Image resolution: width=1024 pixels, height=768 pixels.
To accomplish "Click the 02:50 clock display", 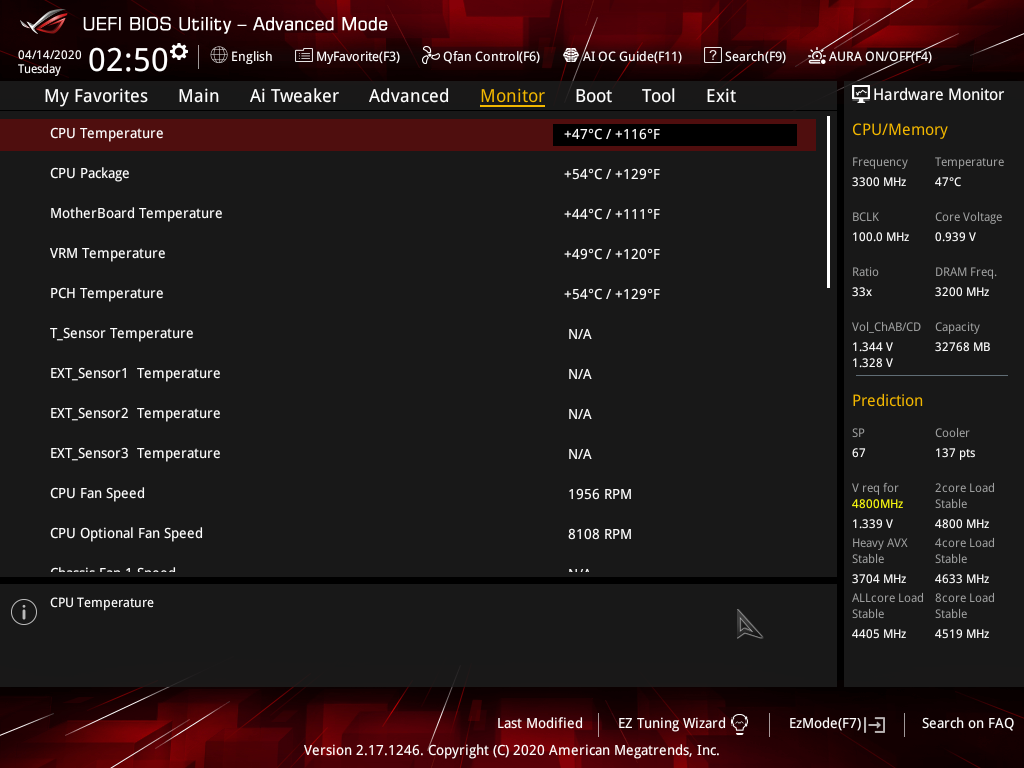I will coord(129,59).
